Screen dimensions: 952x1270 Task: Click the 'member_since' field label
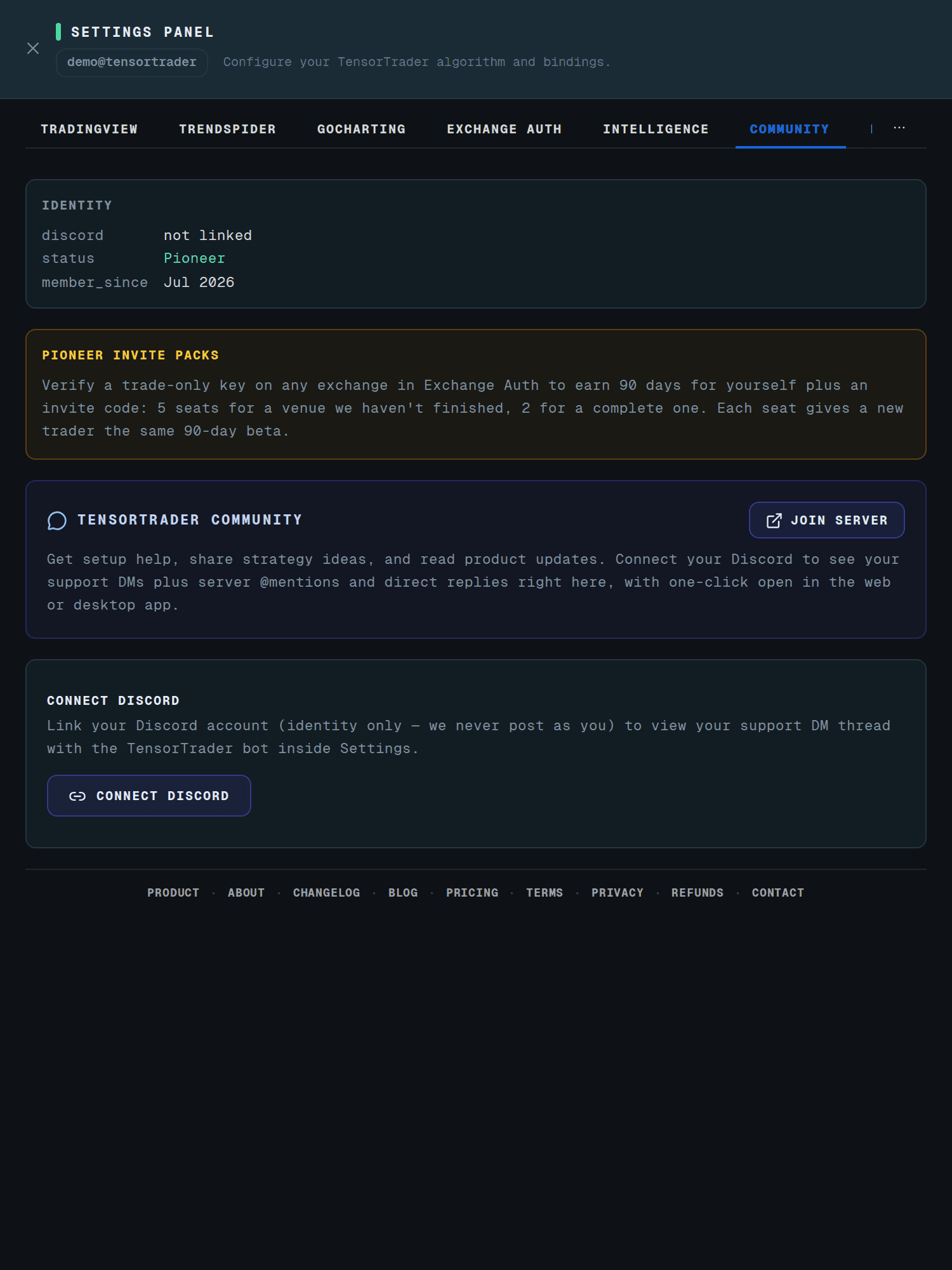tap(95, 283)
